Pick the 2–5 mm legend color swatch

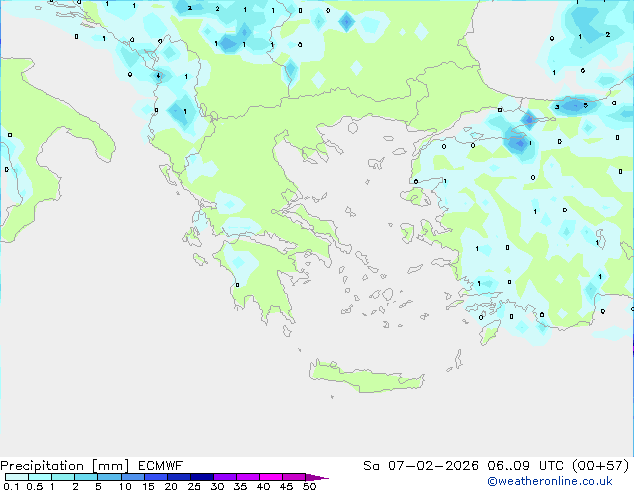point(86,477)
